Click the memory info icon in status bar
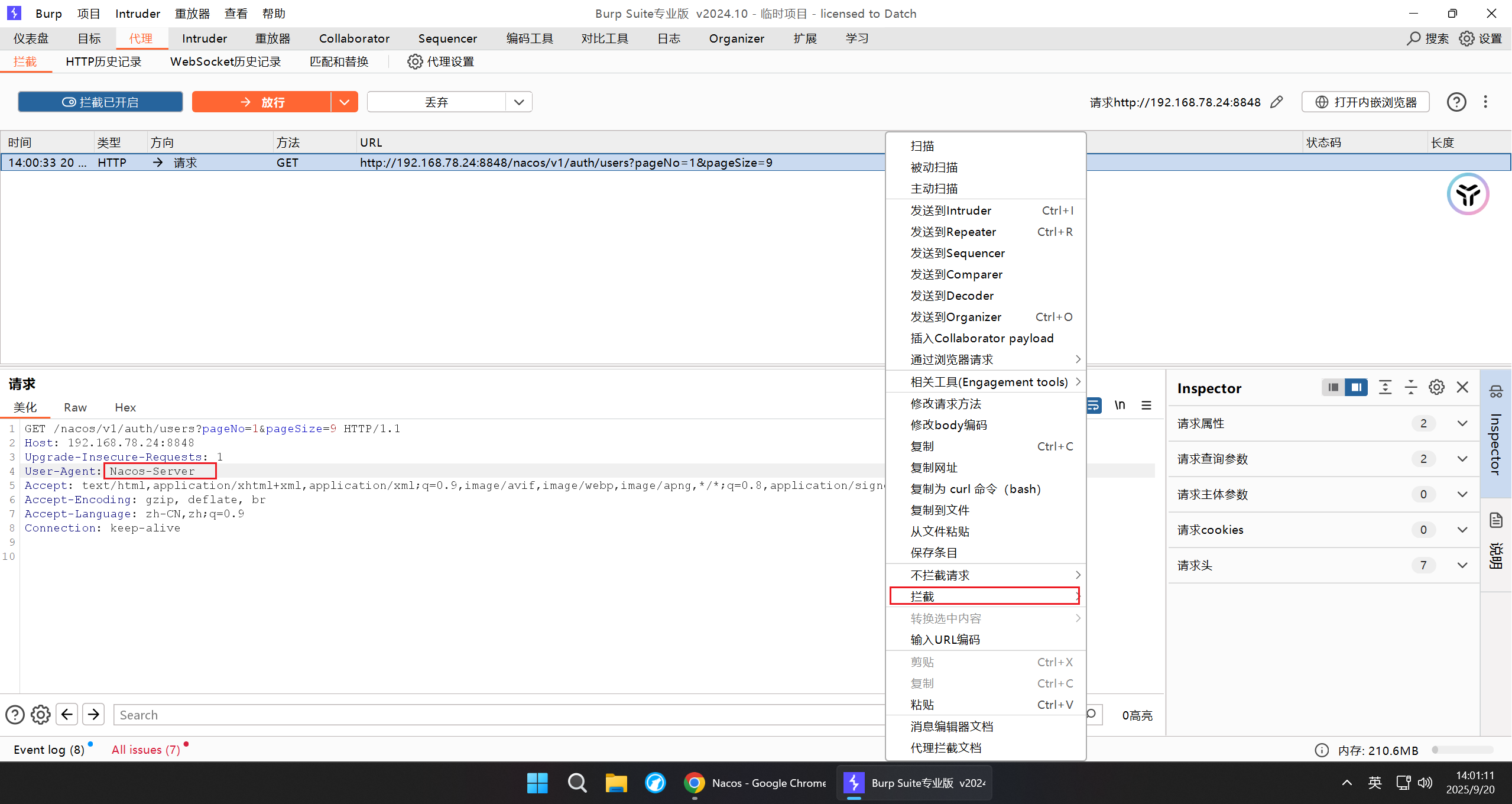 [x=1322, y=750]
